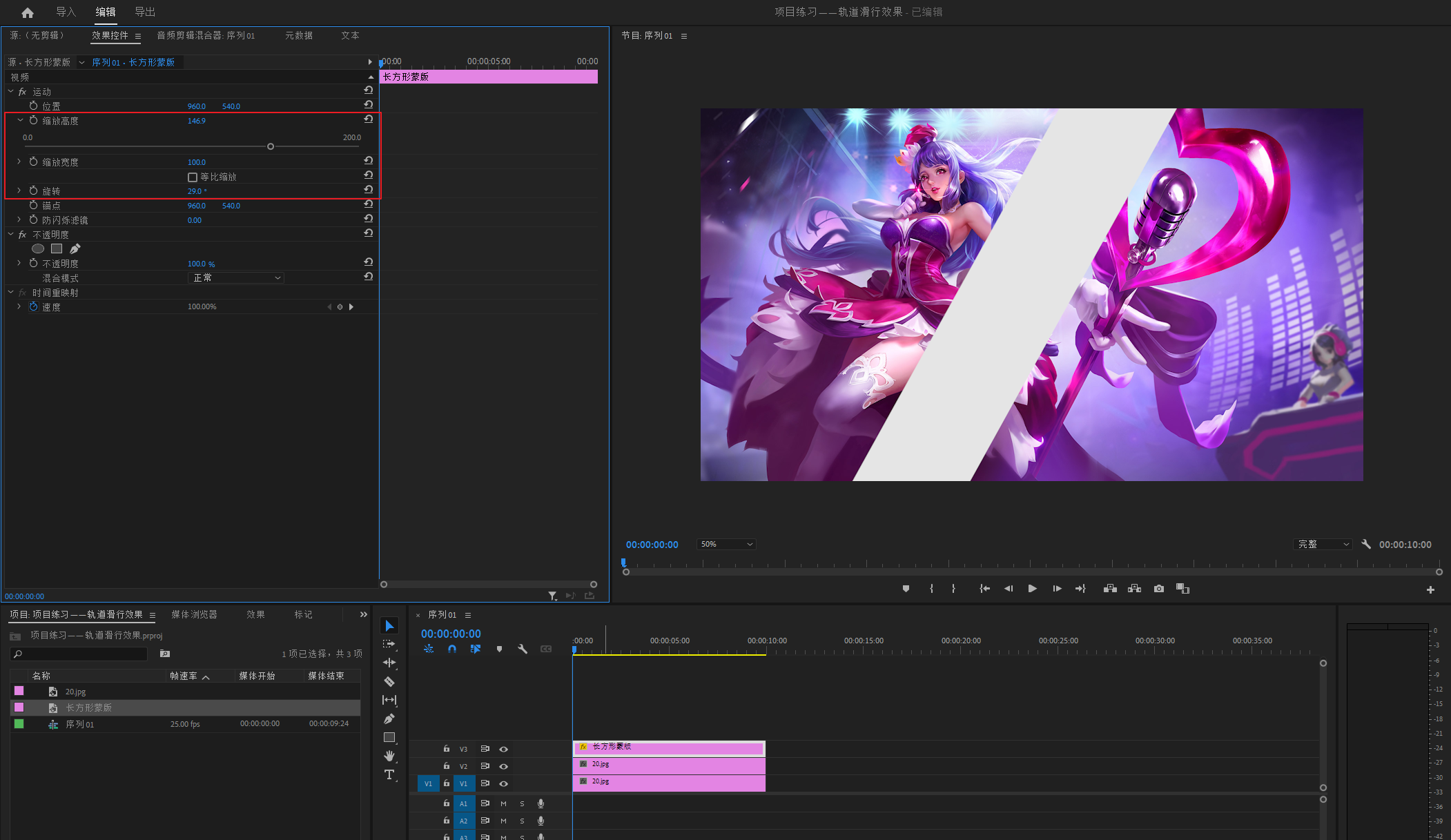Open the 50% zoom level dropdown
This screenshot has width=1451, height=840.
(726, 545)
